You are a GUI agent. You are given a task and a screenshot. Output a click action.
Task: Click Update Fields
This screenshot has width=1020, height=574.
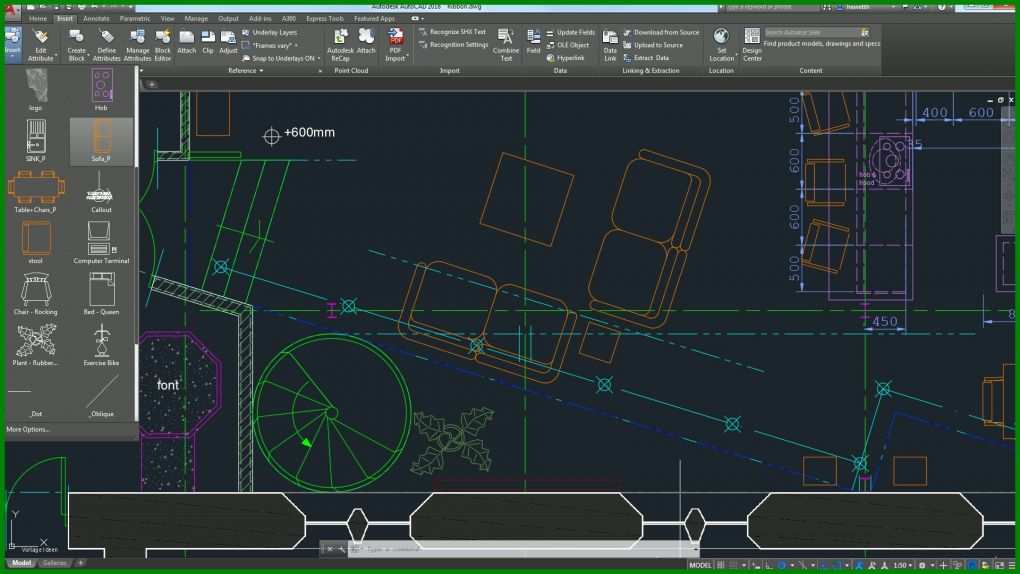point(570,32)
